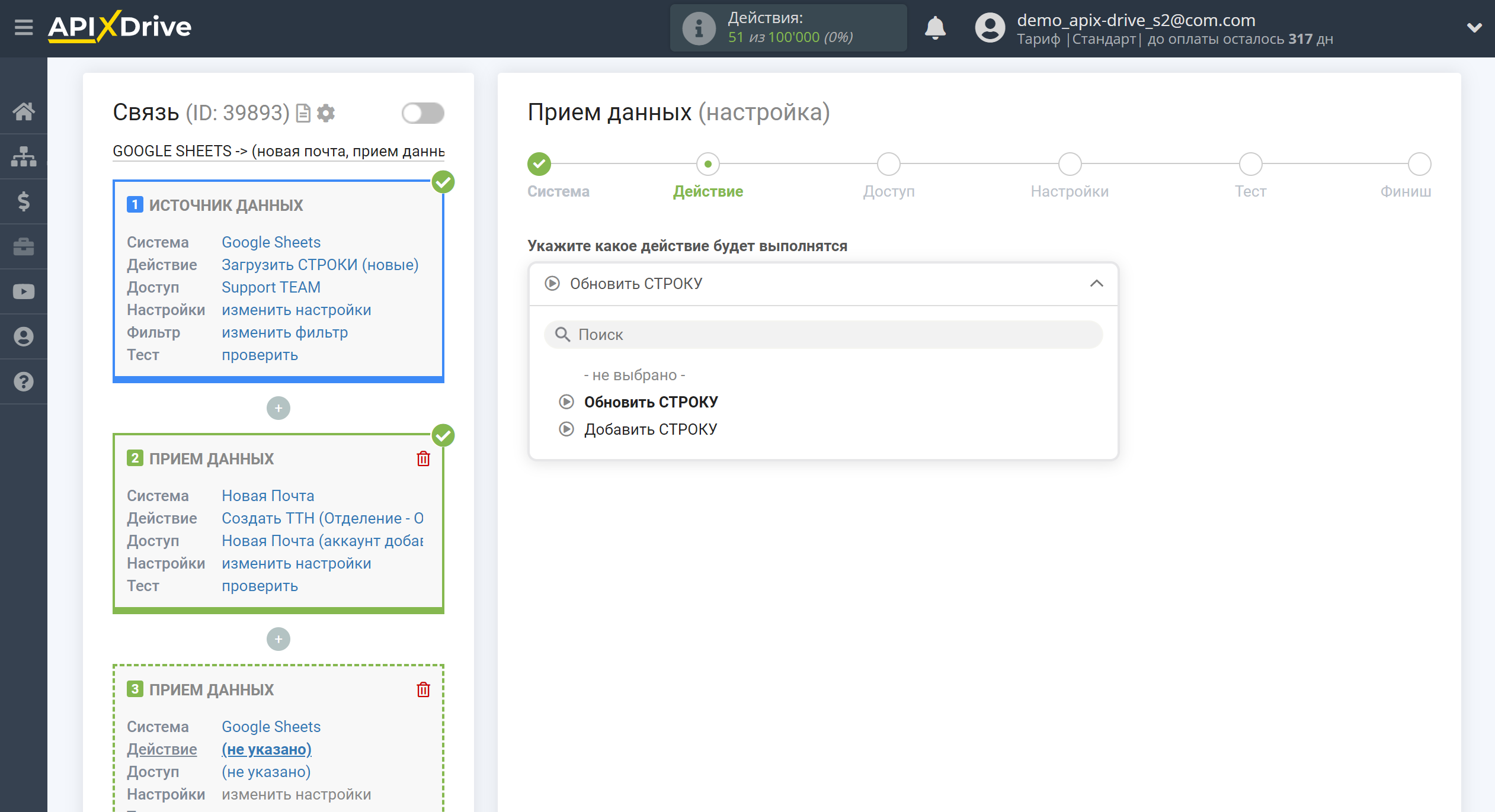Image resolution: width=1495 pixels, height=812 pixels.
Task: Toggle the connection on/off switch
Action: click(422, 113)
